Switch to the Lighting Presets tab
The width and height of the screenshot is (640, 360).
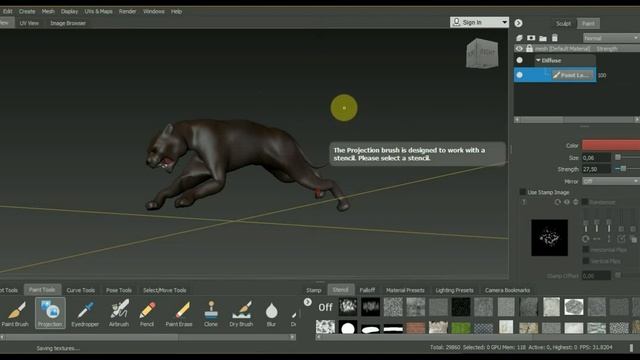point(454,290)
